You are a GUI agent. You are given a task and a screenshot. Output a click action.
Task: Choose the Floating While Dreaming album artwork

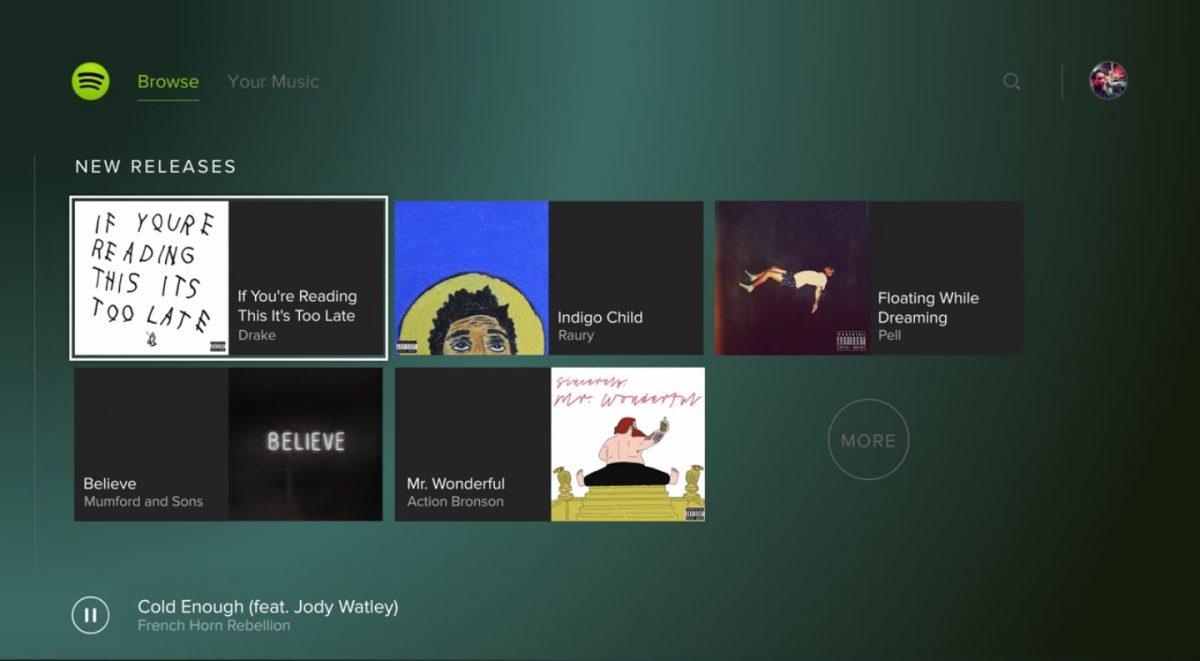click(x=792, y=278)
